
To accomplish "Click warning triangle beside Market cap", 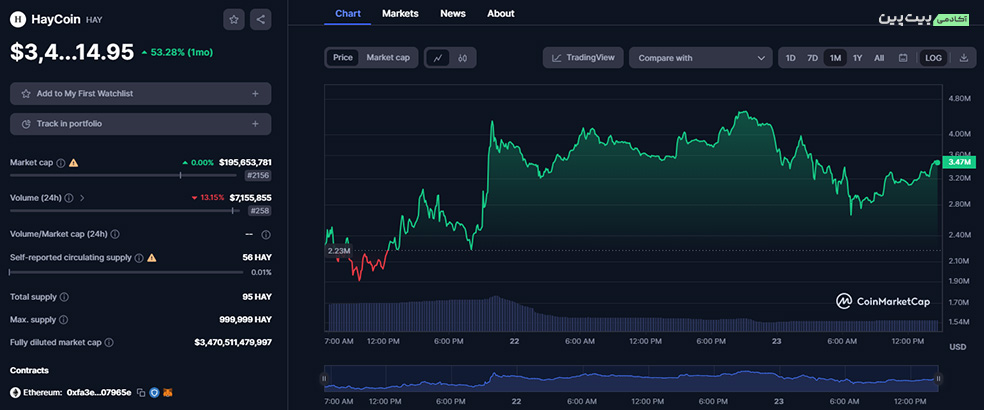I will [x=73, y=163].
